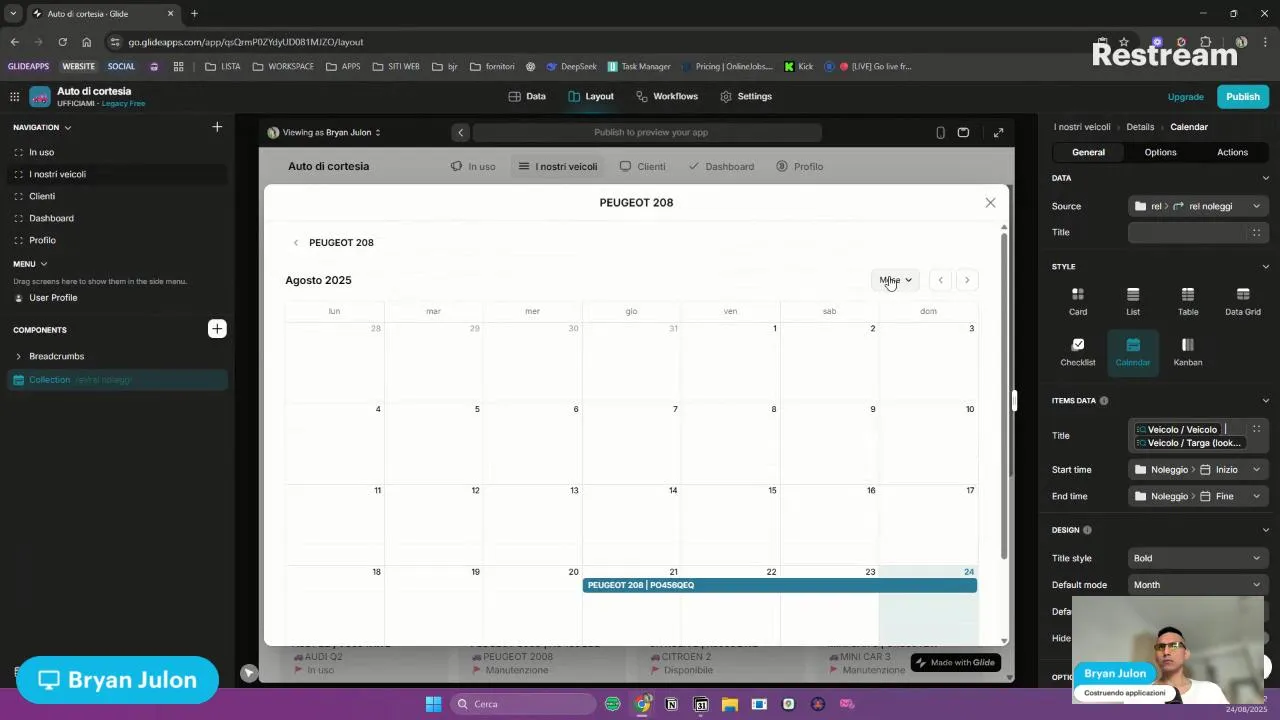
Task: Open In uso tab in app preview
Action: tap(473, 166)
